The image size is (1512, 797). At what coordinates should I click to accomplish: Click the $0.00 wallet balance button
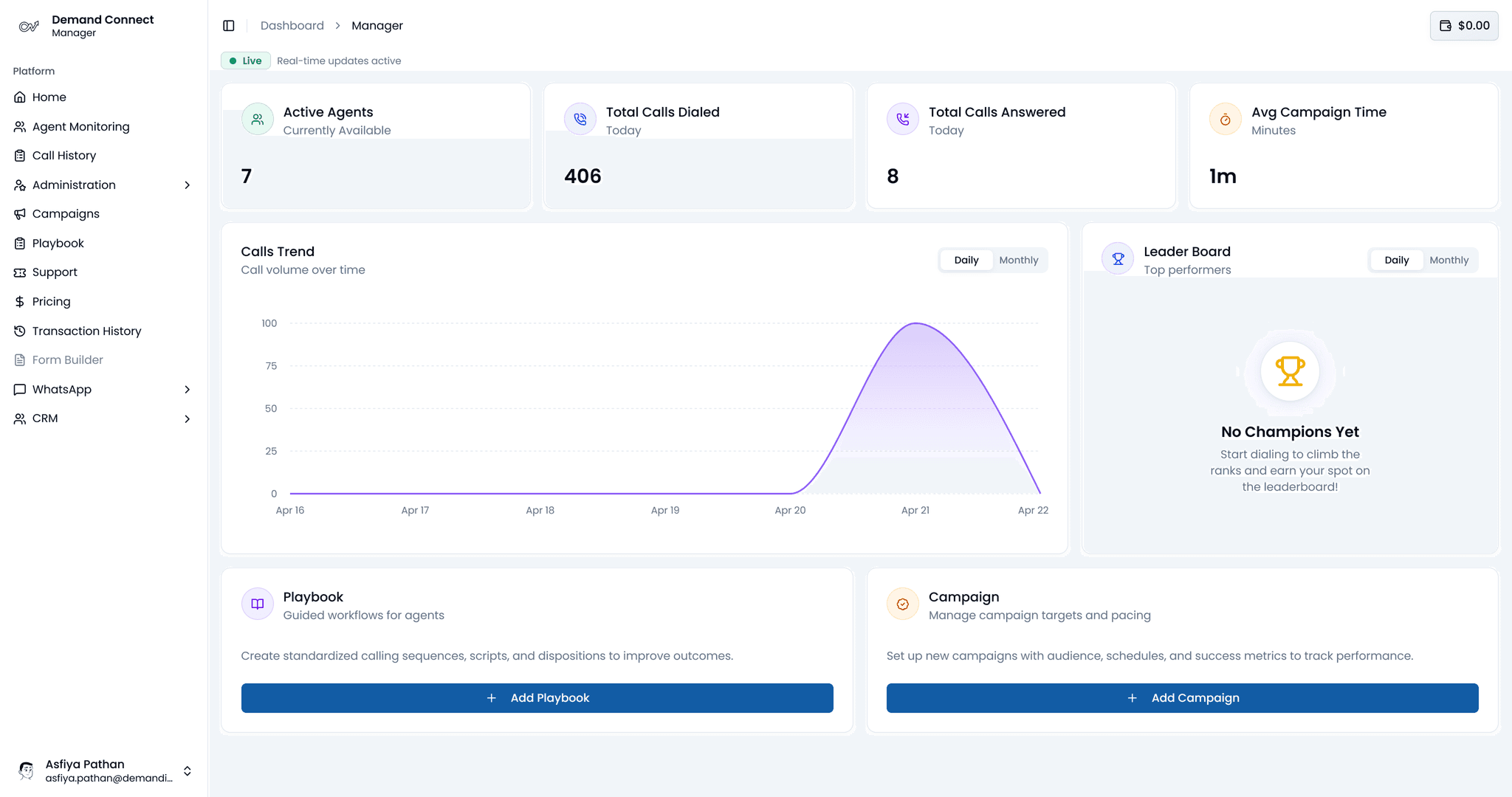[x=1464, y=26]
